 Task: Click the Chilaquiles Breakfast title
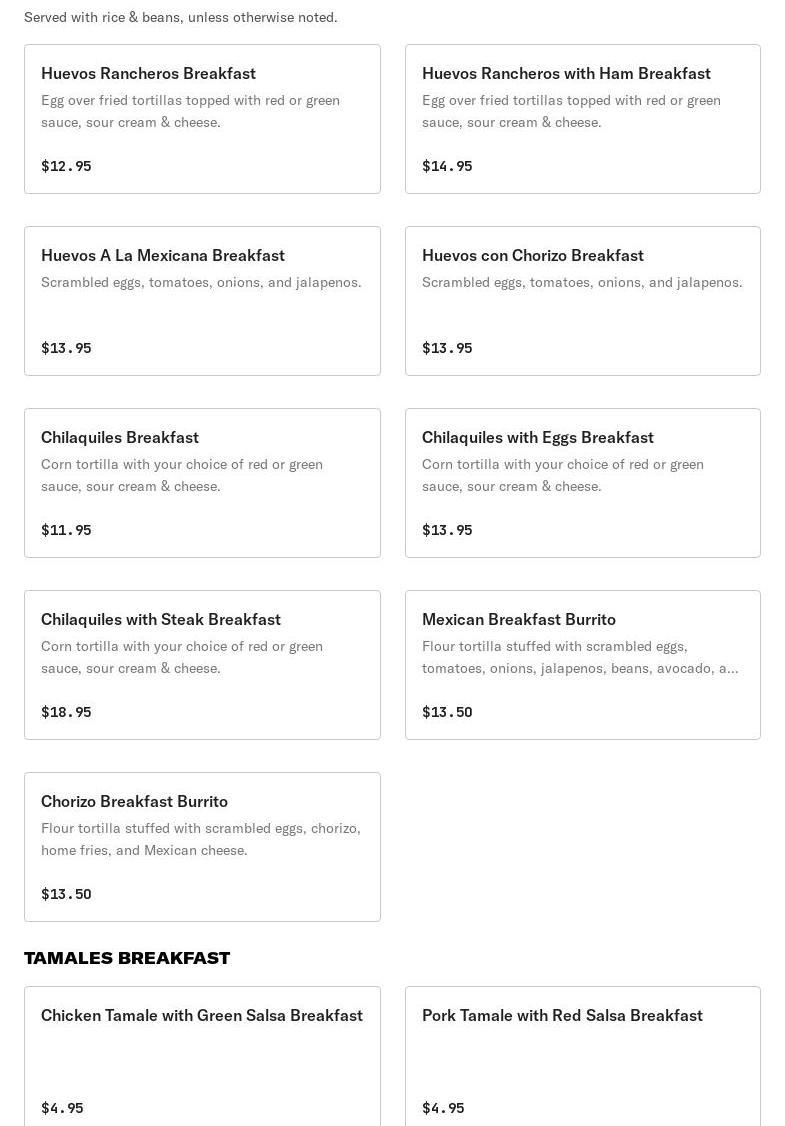(120, 437)
